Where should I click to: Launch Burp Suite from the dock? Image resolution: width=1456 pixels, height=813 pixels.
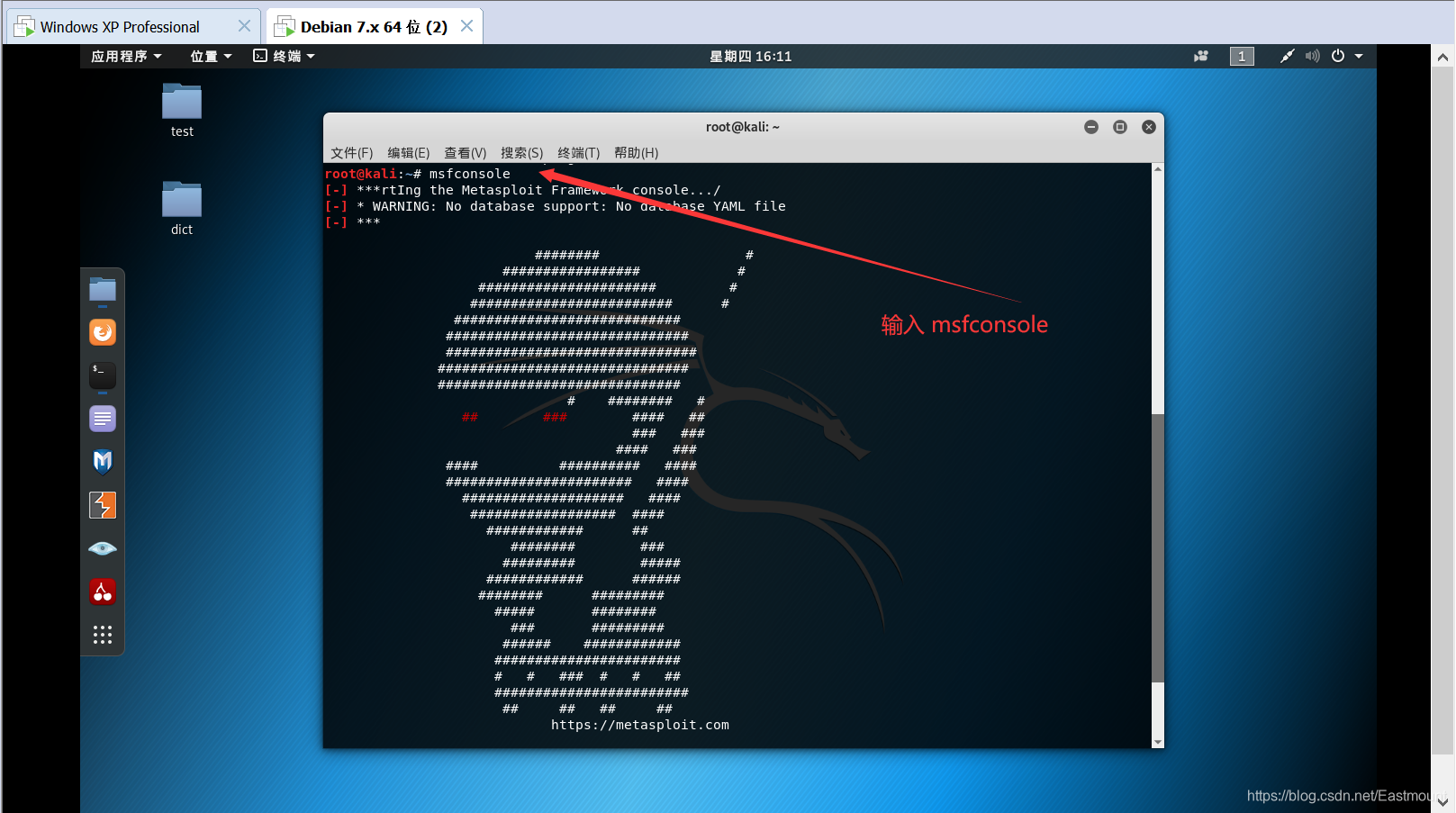[x=103, y=505]
